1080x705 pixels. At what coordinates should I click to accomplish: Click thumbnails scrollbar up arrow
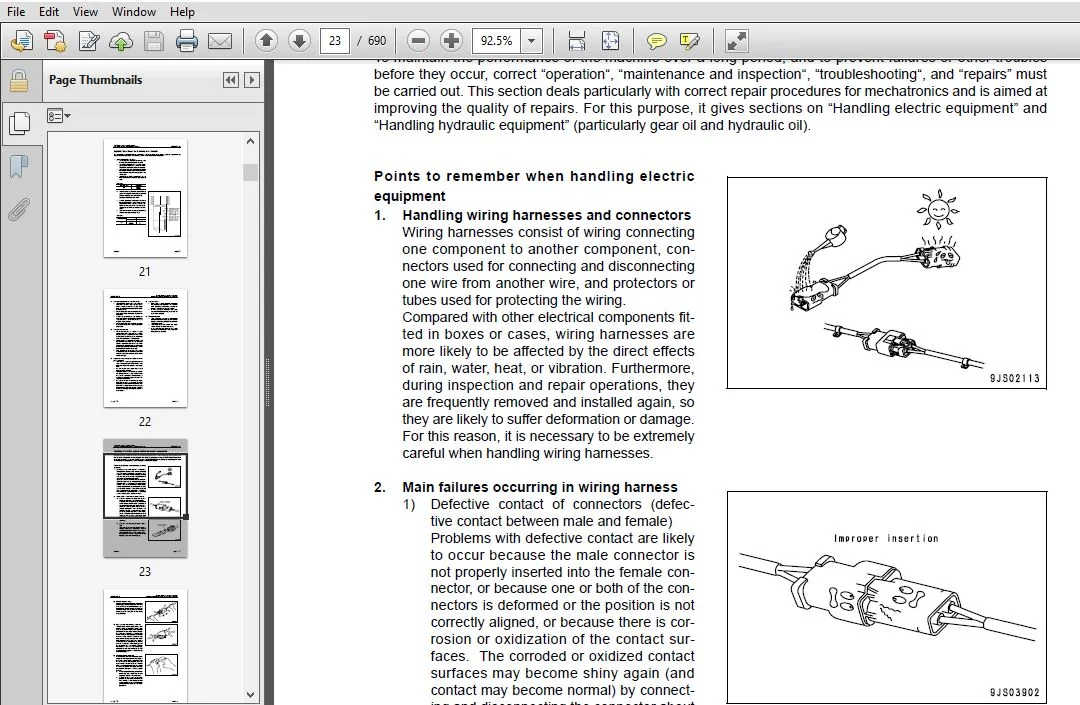pos(250,141)
